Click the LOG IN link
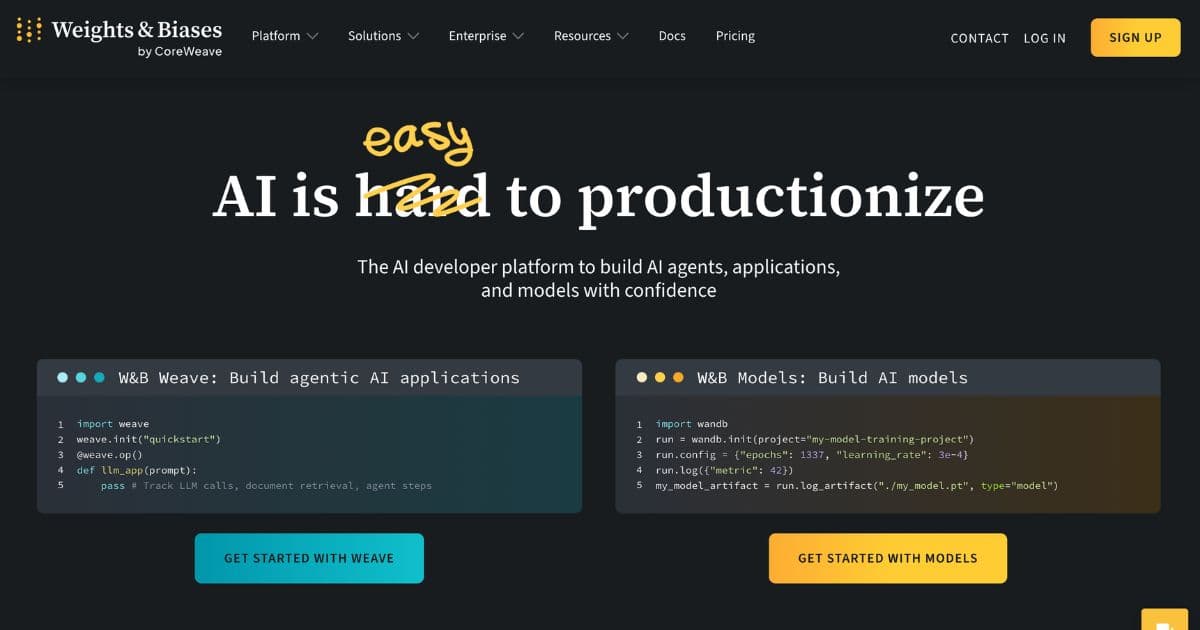The width and height of the screenshot is (1200, 630). click(x=1044, y=38)
